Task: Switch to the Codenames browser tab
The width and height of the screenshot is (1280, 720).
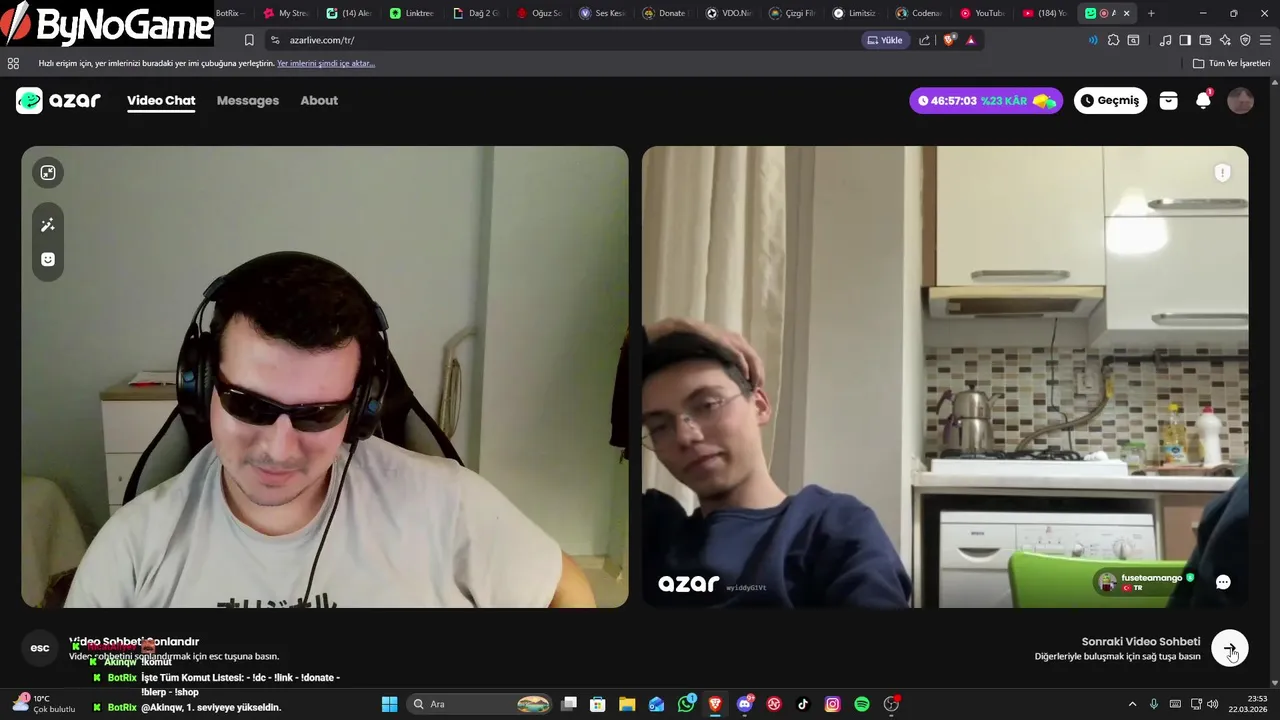Action: point(919,13)
